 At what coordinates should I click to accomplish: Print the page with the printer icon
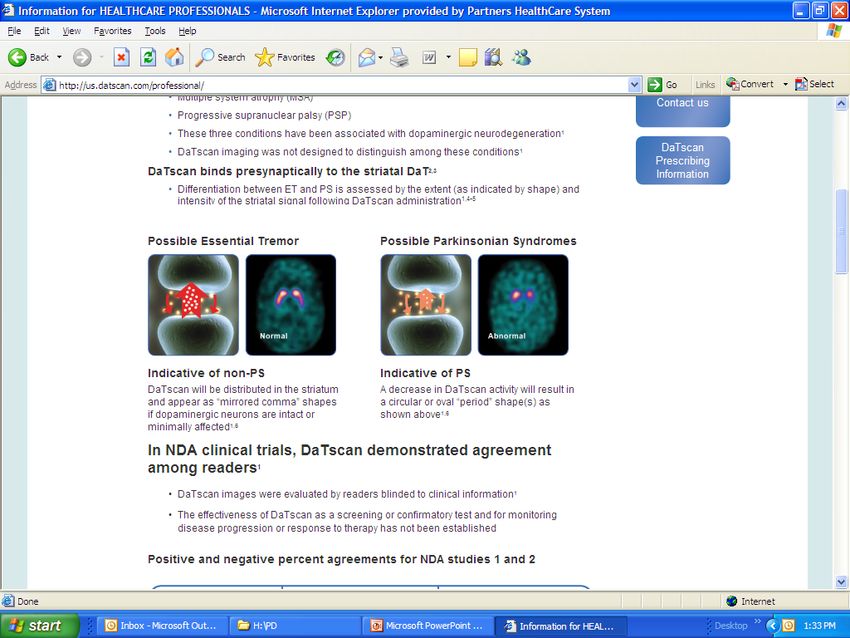[x=400, y=57]
